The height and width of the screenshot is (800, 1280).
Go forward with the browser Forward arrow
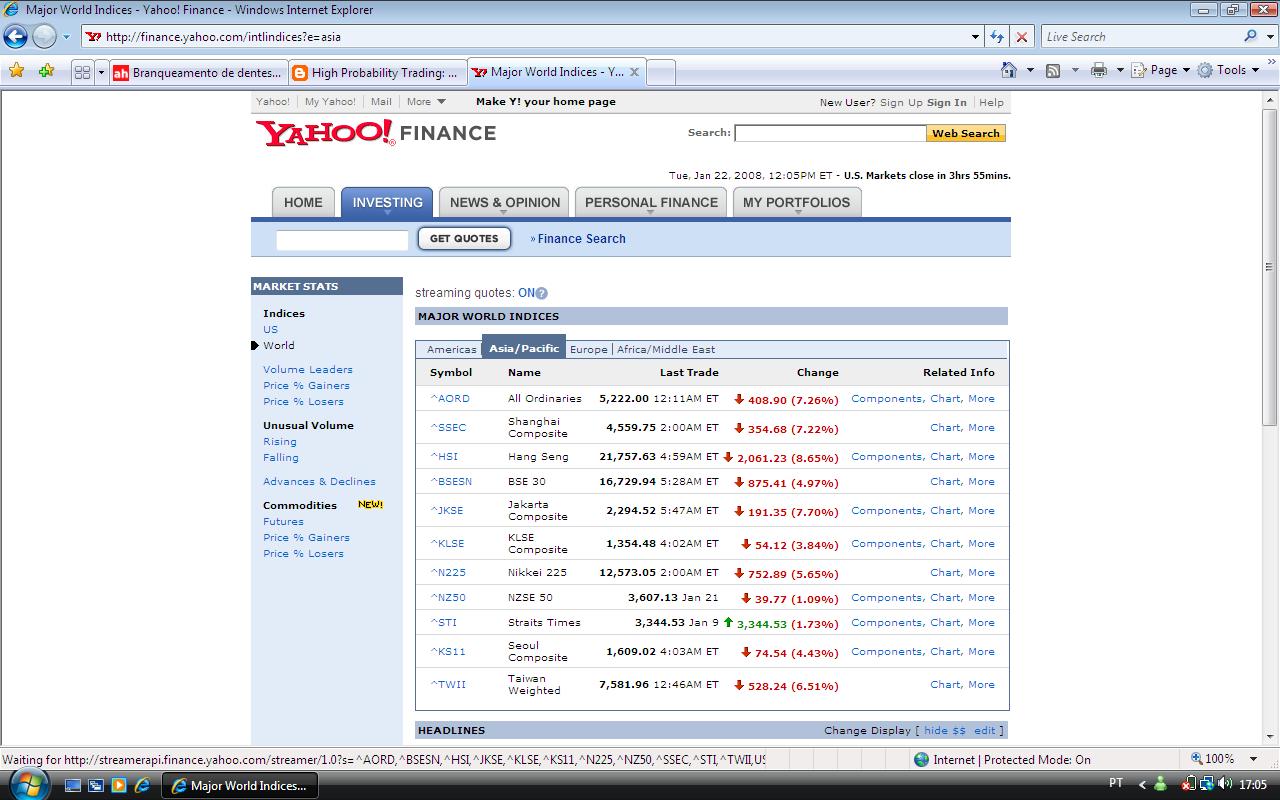pos(44,37)
